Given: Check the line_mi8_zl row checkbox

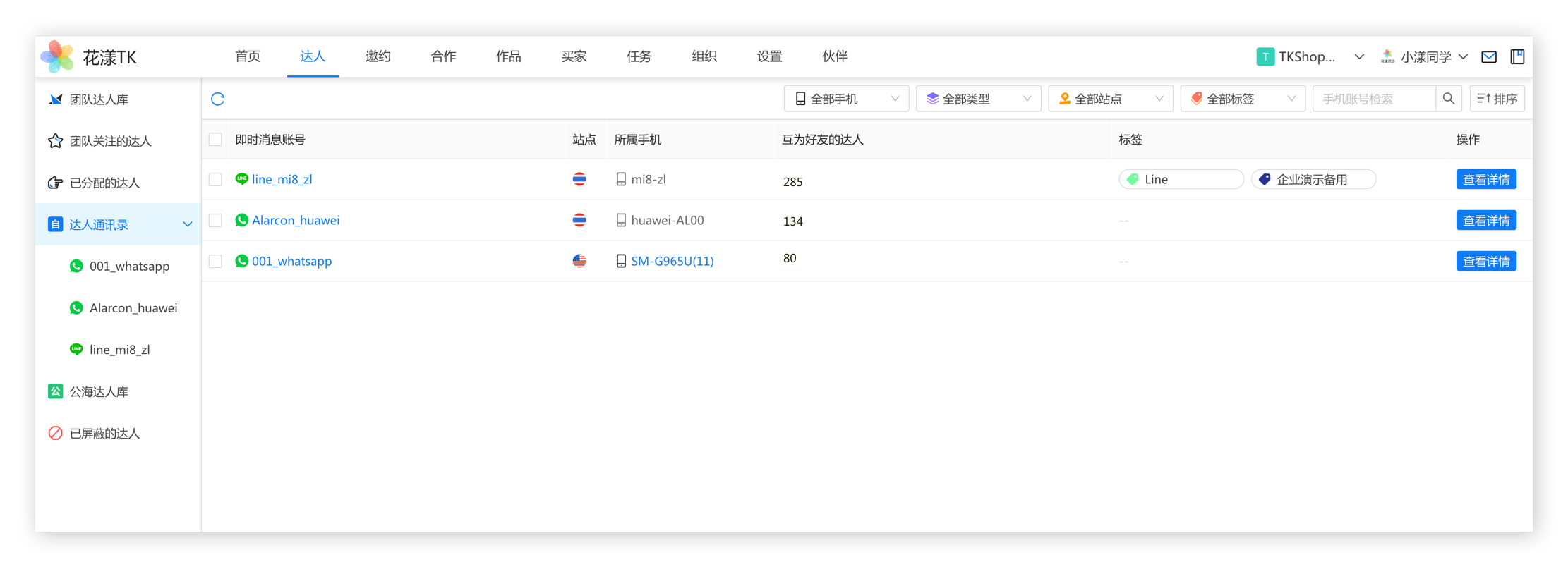Looking at the screenshot, I should [215, 180].
